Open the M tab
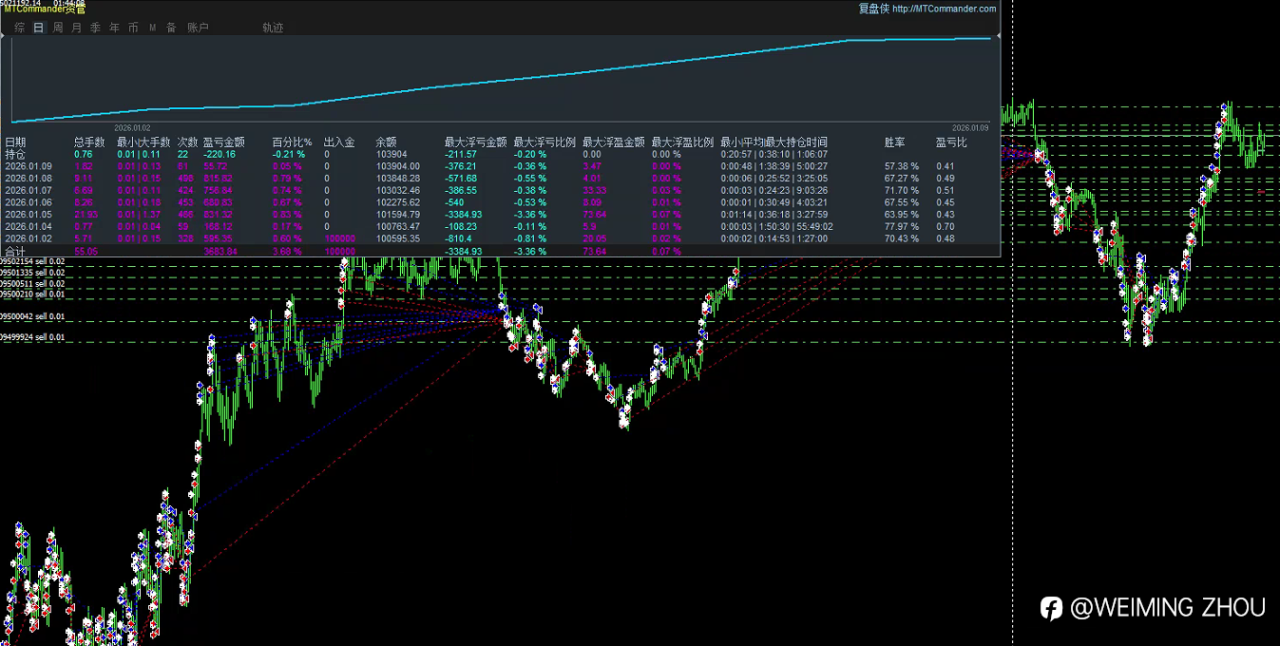The image size is (1280, 646). [152, 28]
